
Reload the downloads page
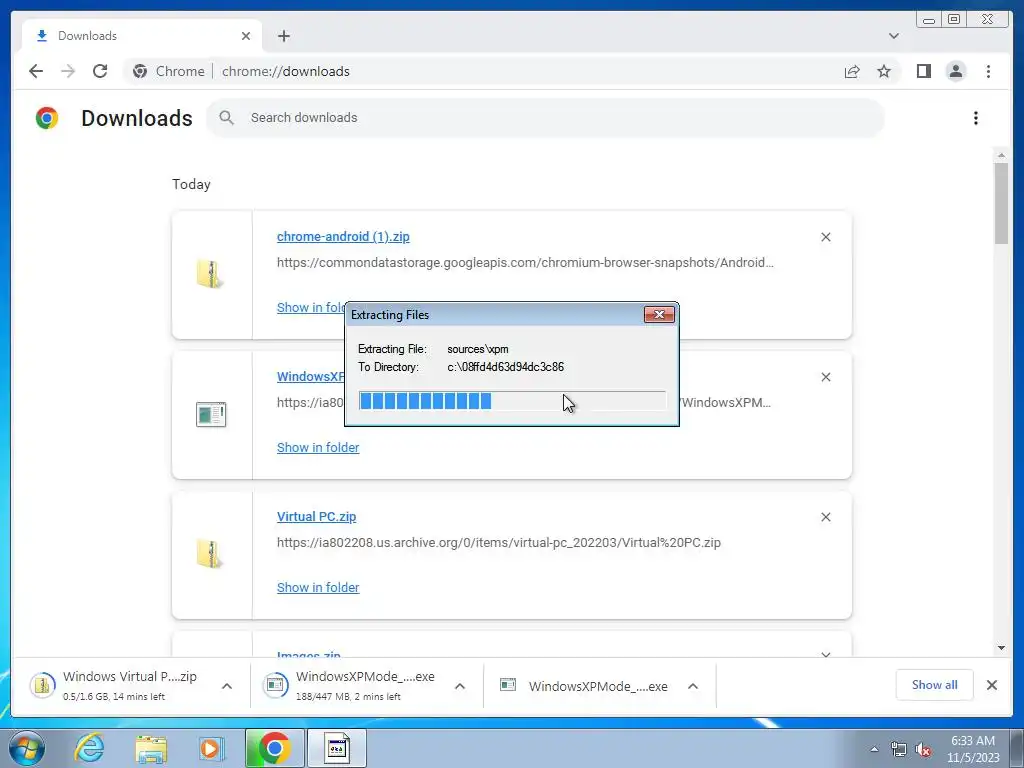(x=100, y=71)
